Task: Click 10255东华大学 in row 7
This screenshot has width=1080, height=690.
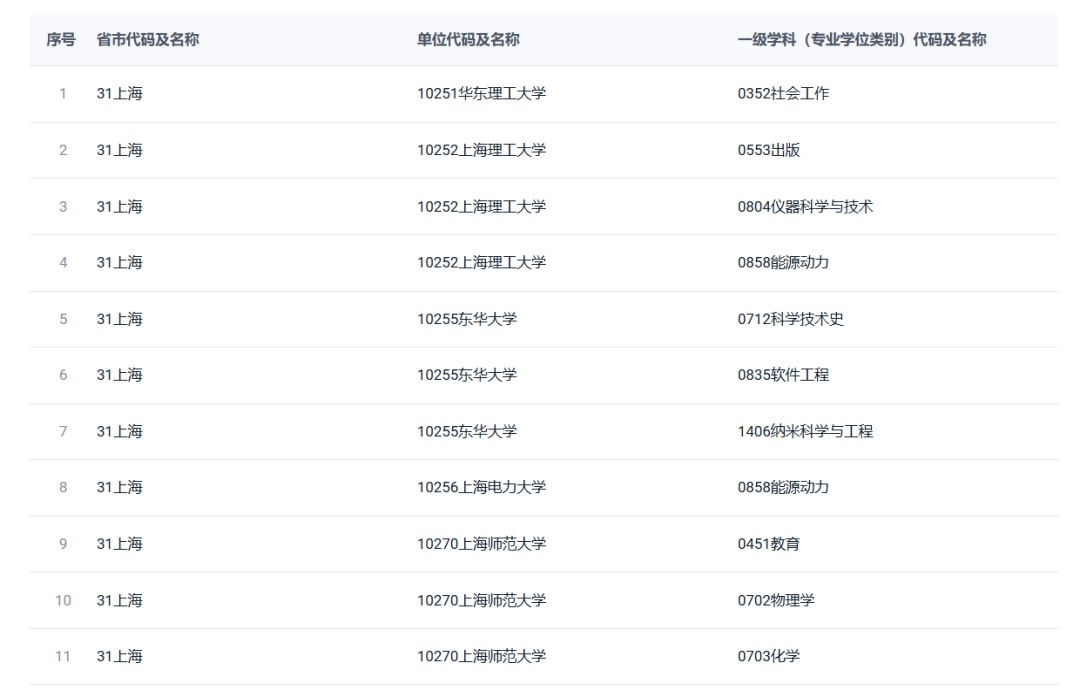Action: [x=467, y=431]
